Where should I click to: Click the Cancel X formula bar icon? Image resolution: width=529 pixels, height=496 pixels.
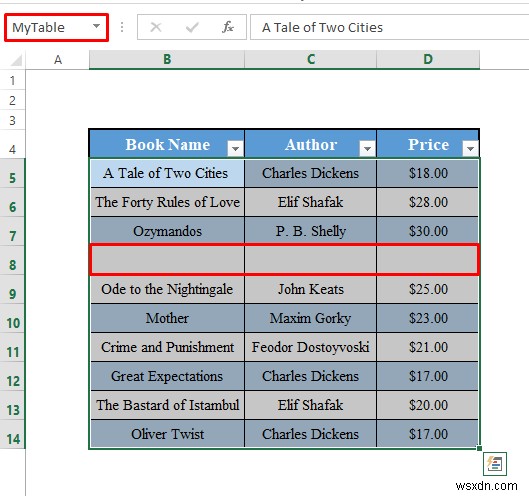pos(156,27)
